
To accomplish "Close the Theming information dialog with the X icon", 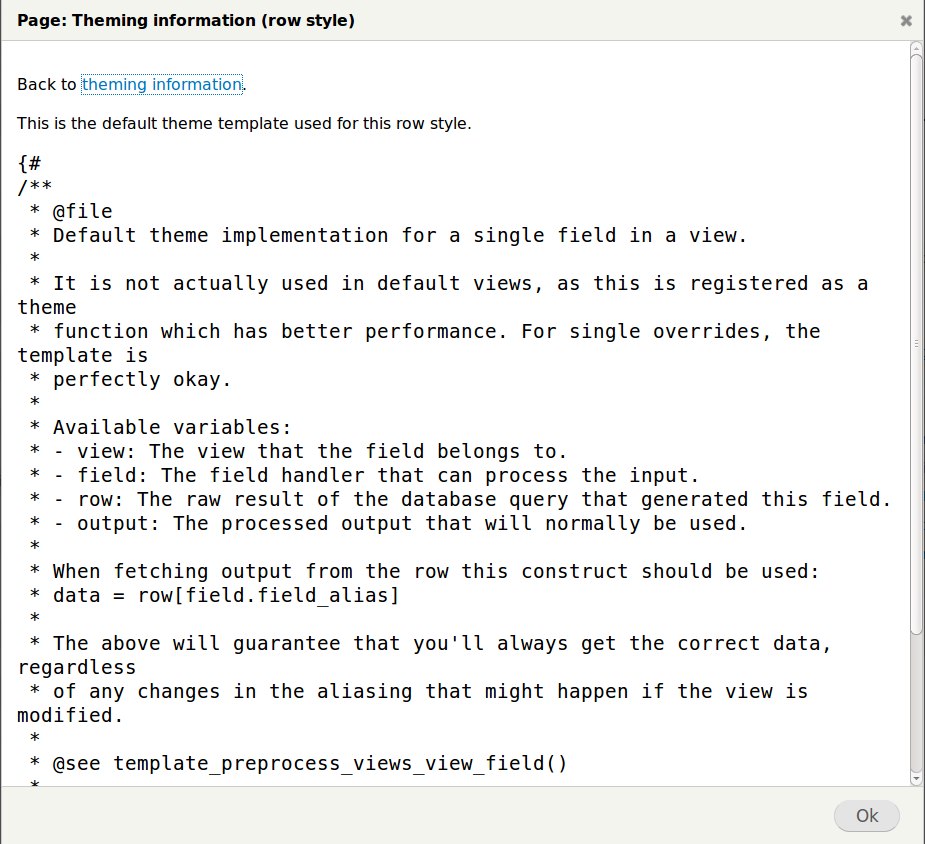I will [x=906, y=21].
